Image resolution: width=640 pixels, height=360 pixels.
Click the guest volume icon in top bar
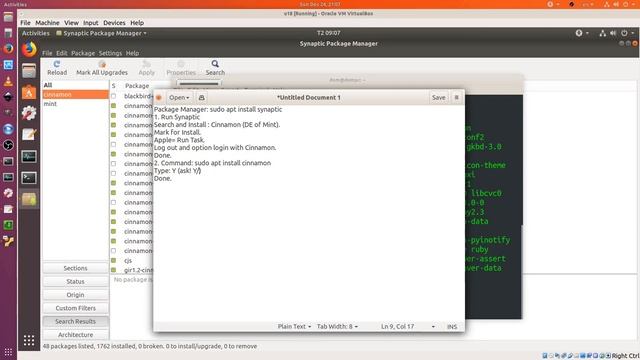613,33
